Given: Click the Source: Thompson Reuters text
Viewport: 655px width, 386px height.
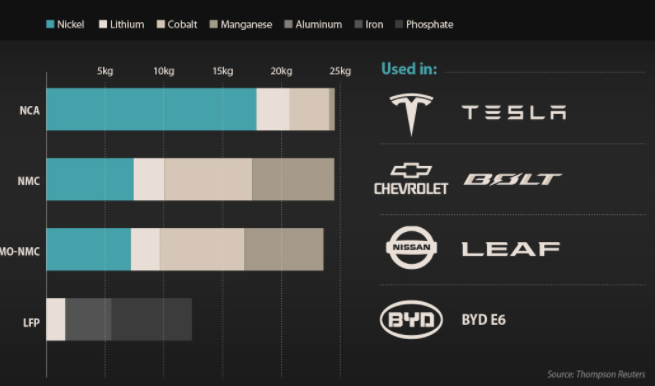Looking at the screenshot, I should tap(596, 374).
